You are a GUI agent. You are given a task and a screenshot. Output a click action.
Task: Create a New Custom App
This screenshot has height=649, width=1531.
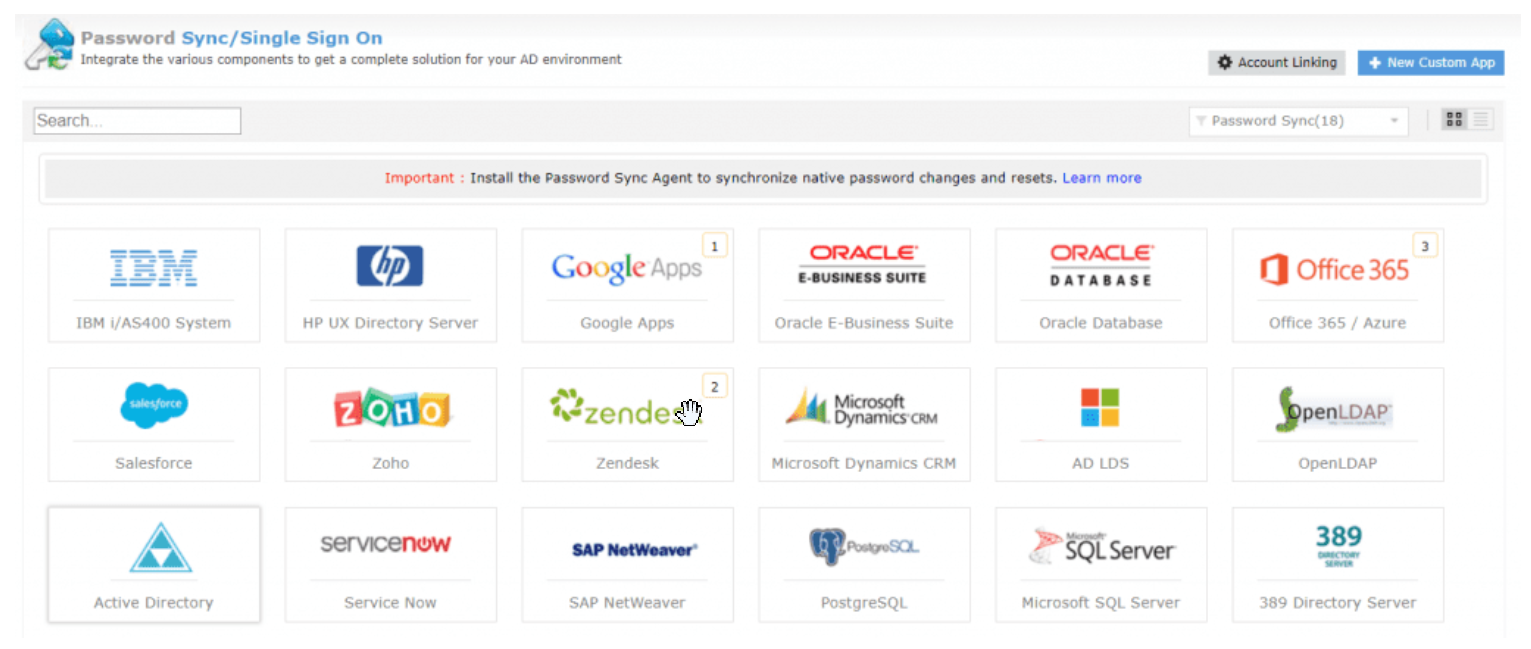click(1430, 62)
